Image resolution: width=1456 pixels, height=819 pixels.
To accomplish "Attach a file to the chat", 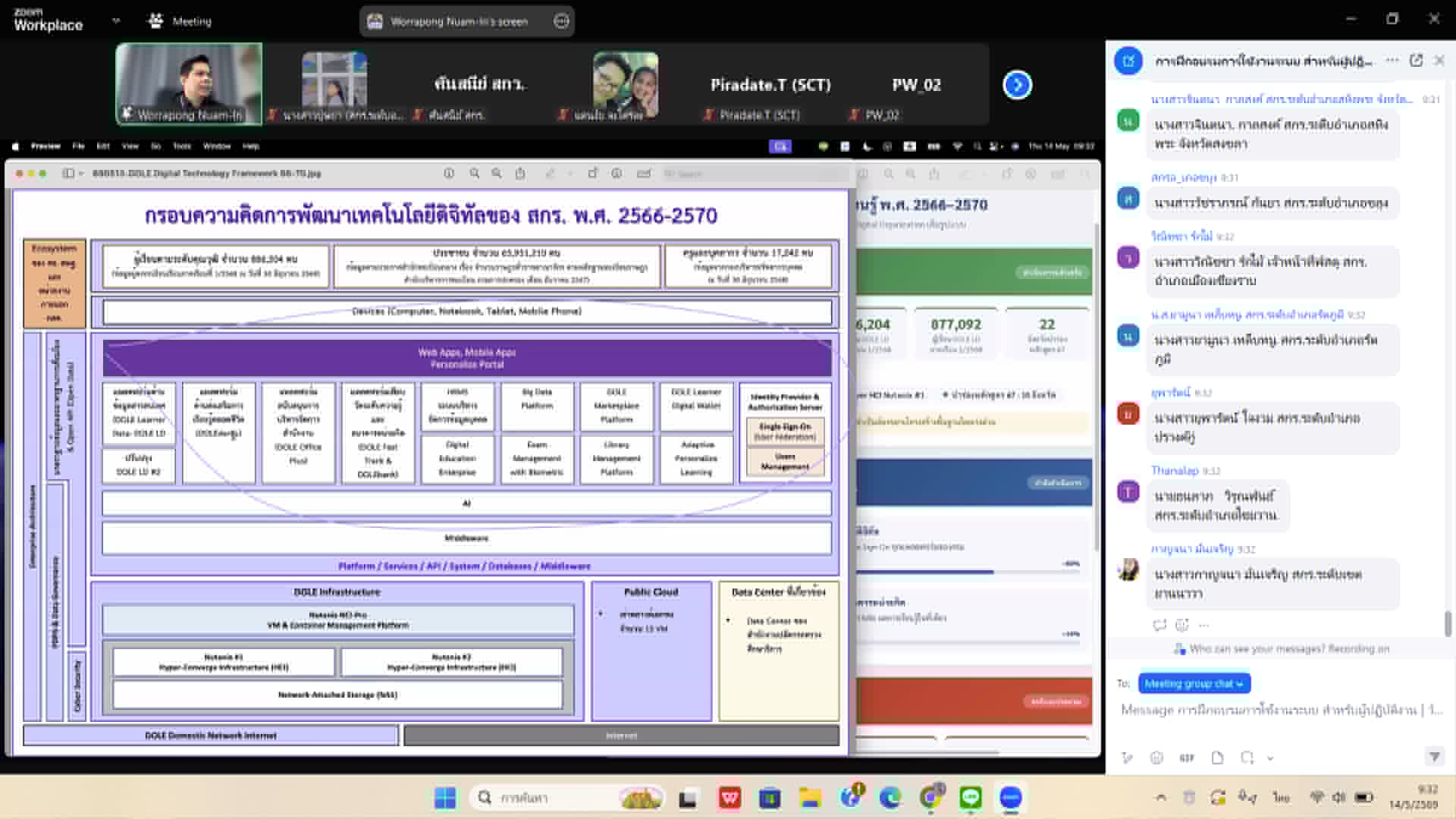I will point(1217,758).
